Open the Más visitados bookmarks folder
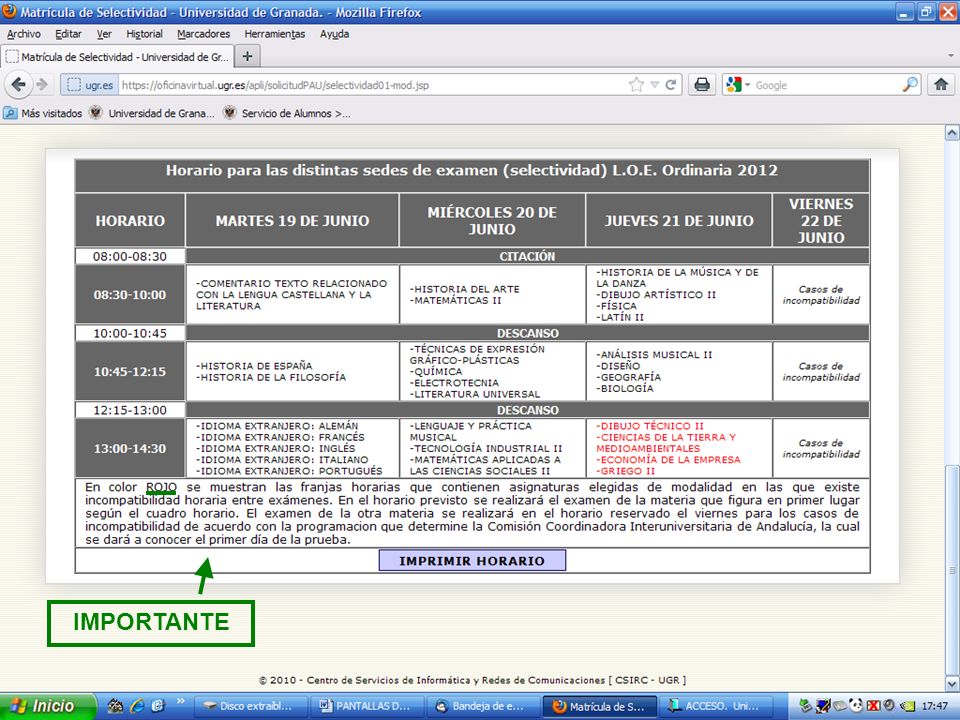Viewport: 960px width, 720px height. coord(43,113)
